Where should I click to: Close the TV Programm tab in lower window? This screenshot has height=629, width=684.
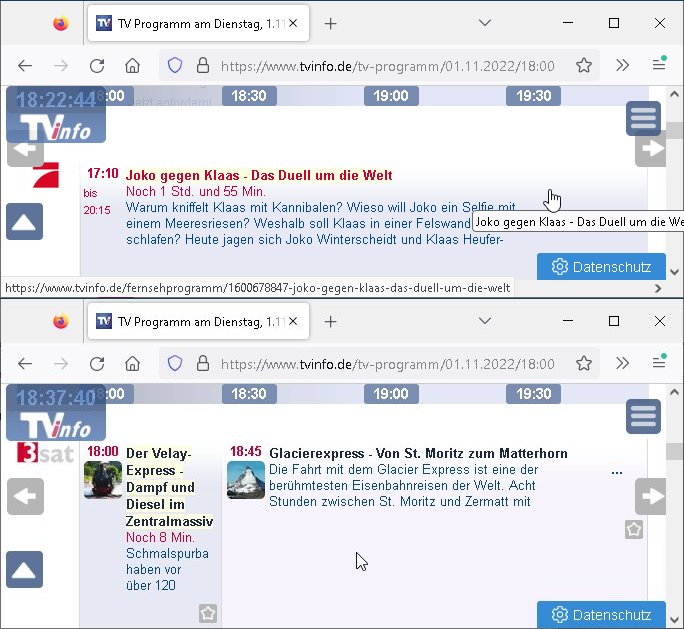[x=293, y=321]
